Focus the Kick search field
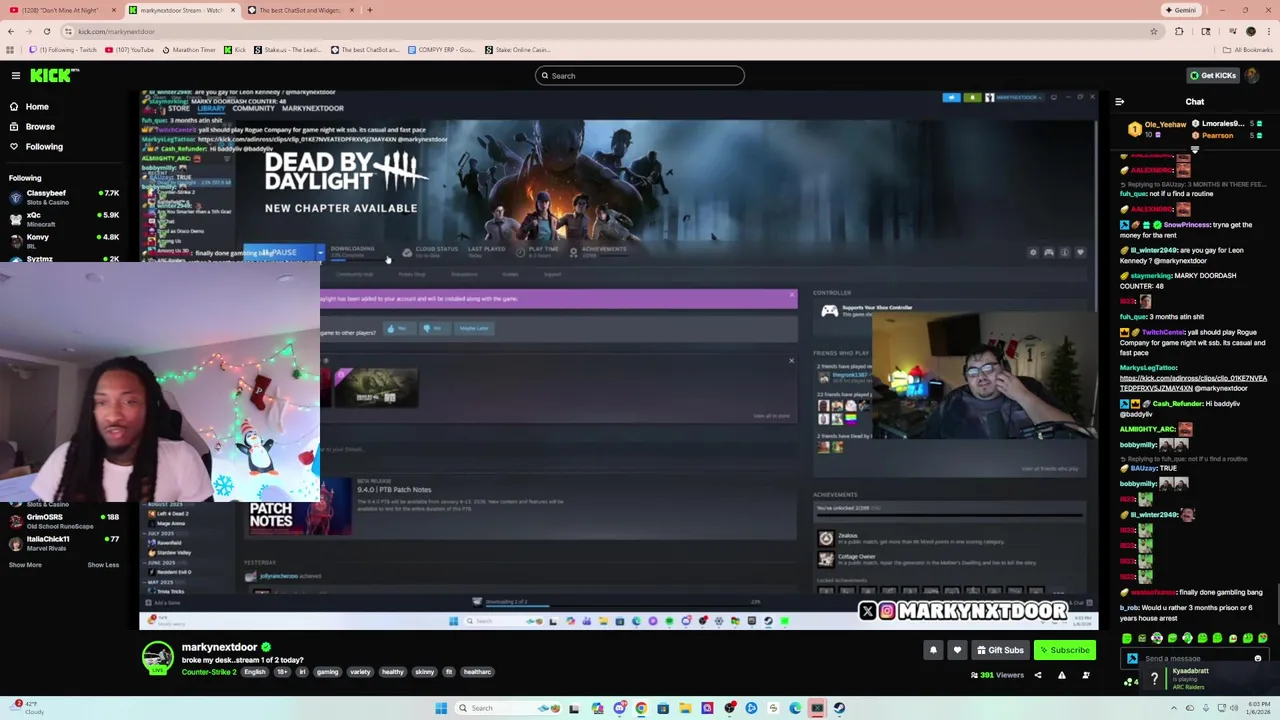Viewport: 1280px width, 720px height. pyautogui.click(x=640, y=76)
